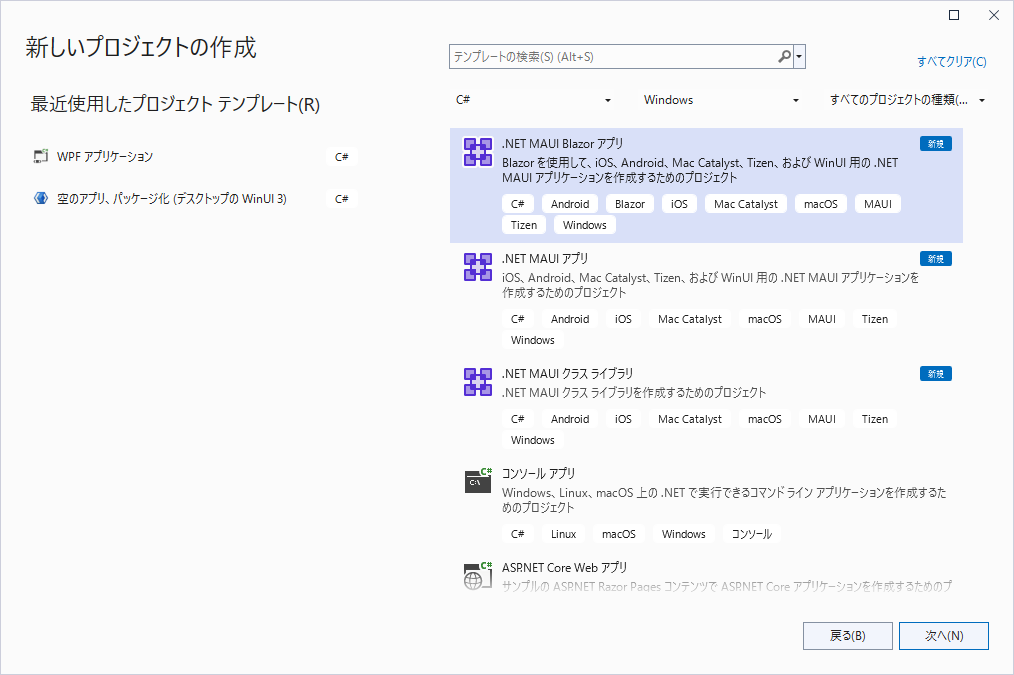Screen dimensions: 1014x675
Task: Click the C# tag beside WPF アプリケーション
Action: pos(341,156)
